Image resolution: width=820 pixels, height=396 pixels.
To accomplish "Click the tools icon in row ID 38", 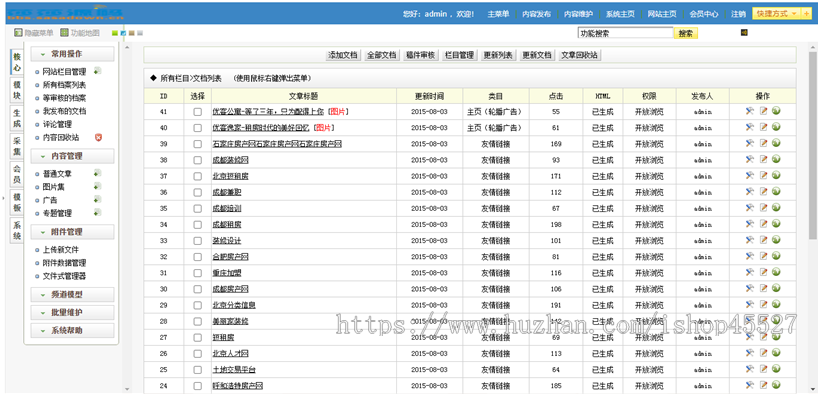I will click(749, 159).
